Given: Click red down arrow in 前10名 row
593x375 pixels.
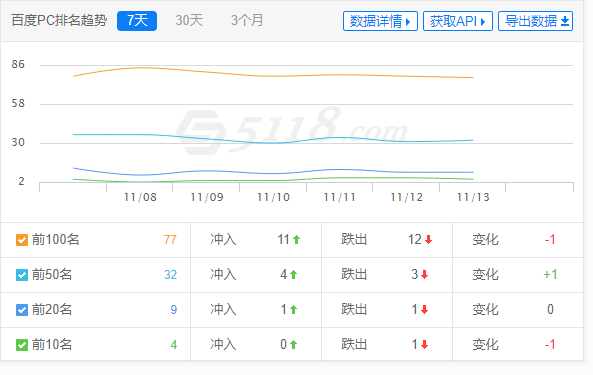Looking at the screenshot, I should click(x=424, y=344).
